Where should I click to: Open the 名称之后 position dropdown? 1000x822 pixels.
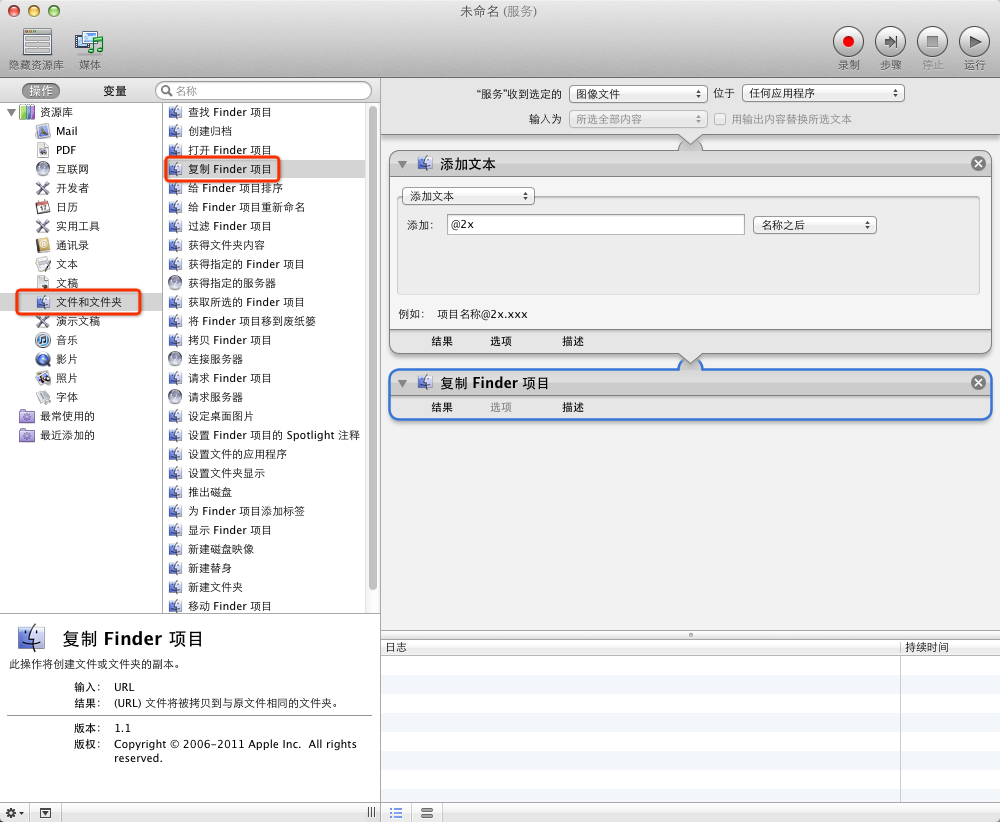coord(814,225)
